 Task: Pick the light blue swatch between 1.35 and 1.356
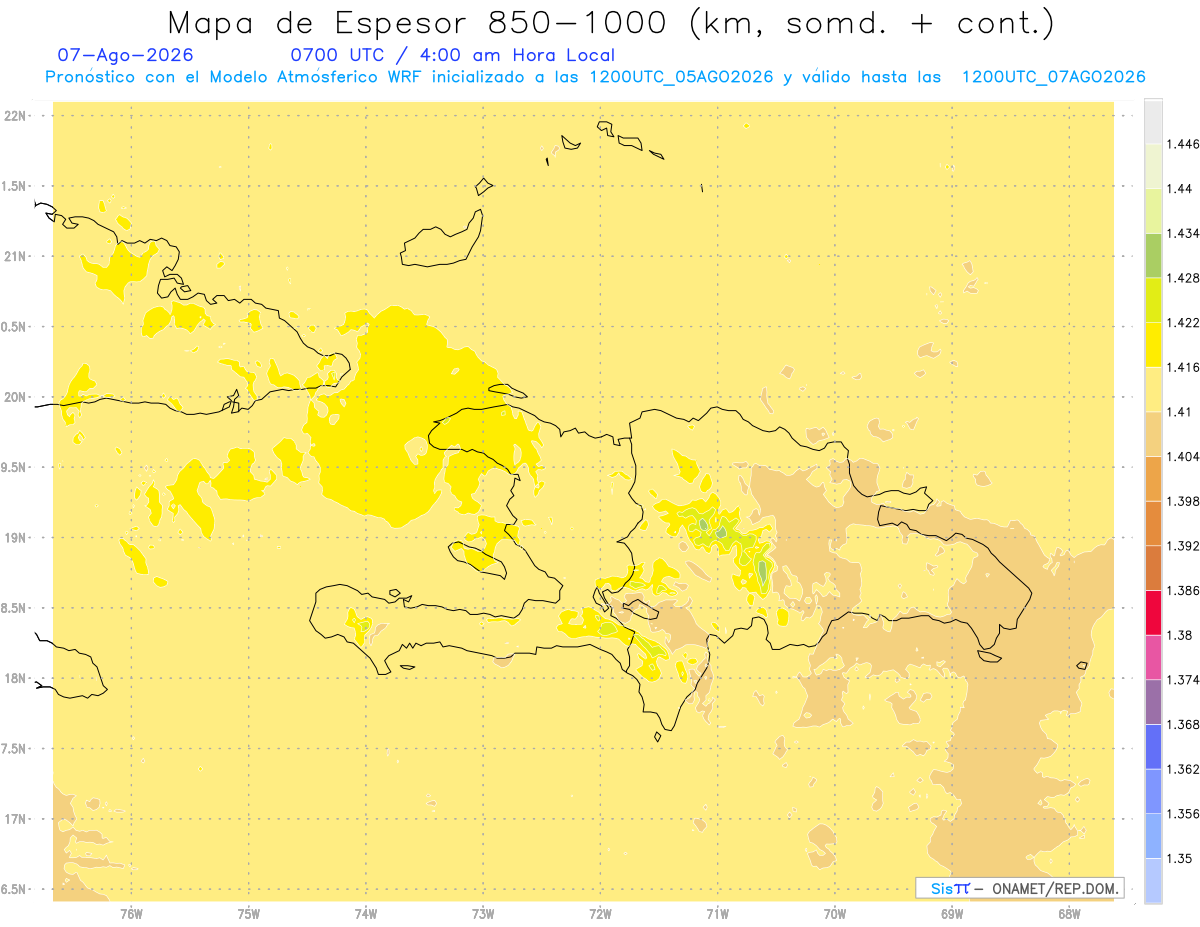[1153, 836]
